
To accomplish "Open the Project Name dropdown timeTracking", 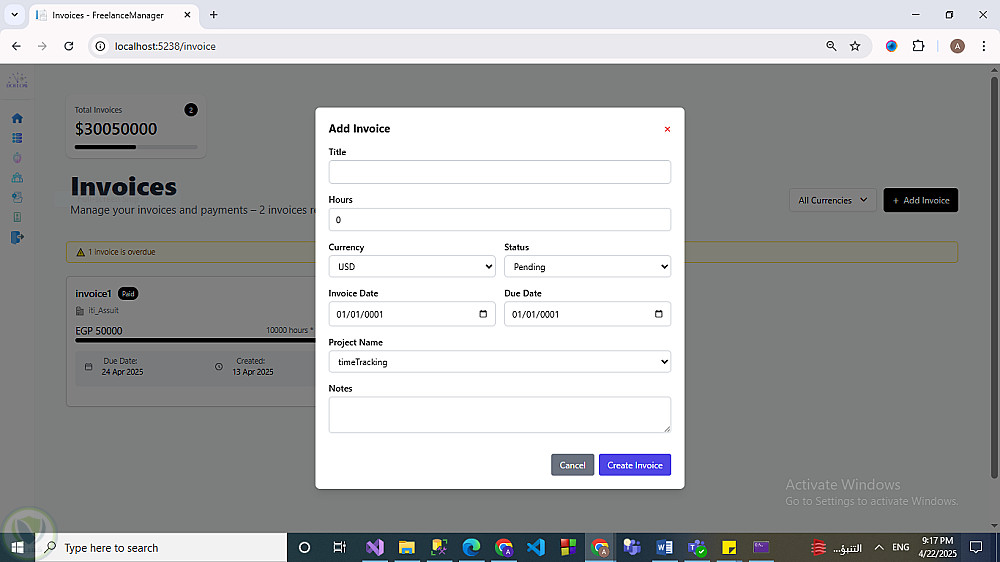I will (499, 362).
